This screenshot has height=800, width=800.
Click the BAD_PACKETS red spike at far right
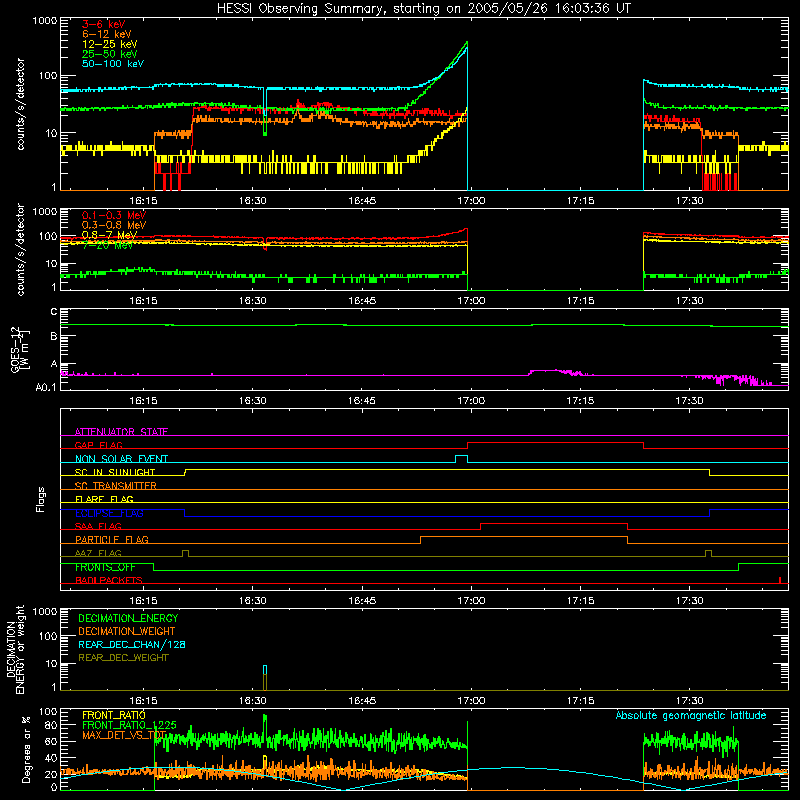tap(780, 580)
